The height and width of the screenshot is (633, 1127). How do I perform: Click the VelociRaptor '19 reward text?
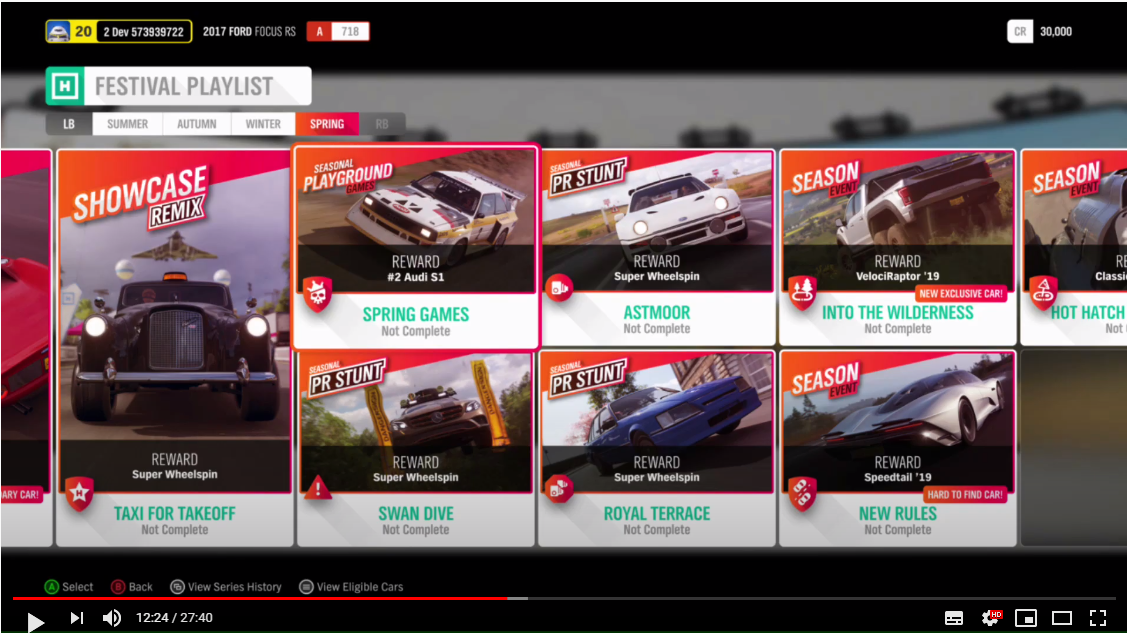coord(898,277)
